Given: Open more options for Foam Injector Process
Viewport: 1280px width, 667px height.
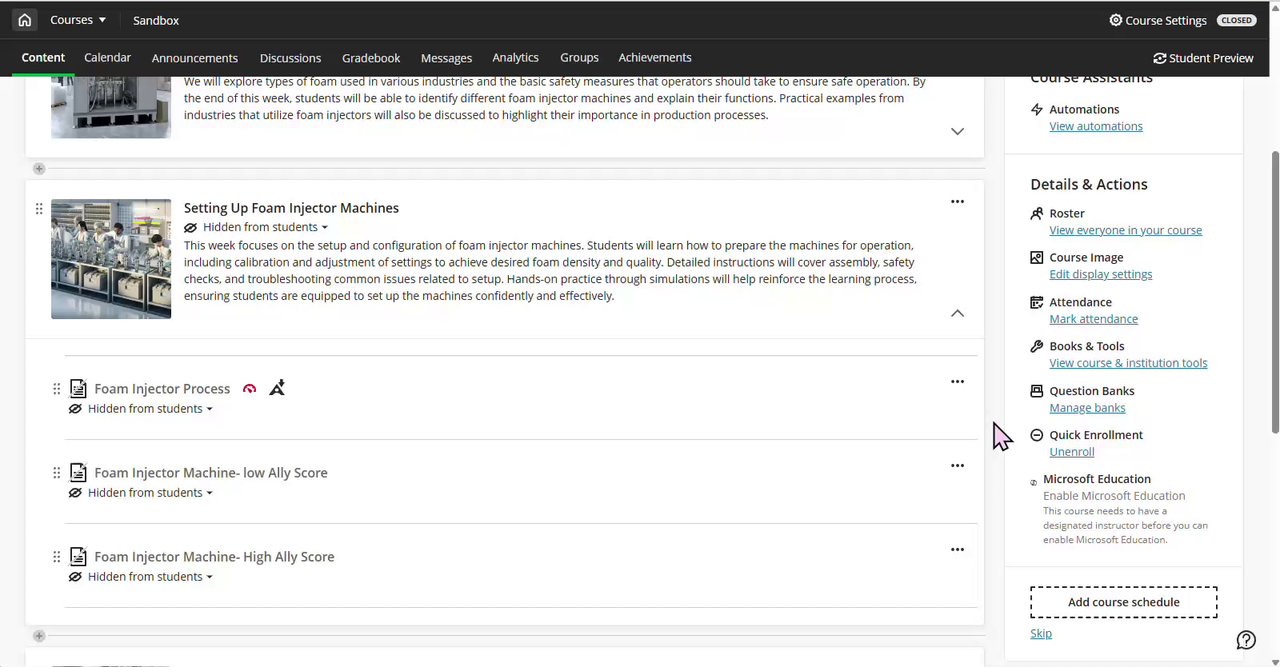Looking at the screenshot, I should coord(957,381).
